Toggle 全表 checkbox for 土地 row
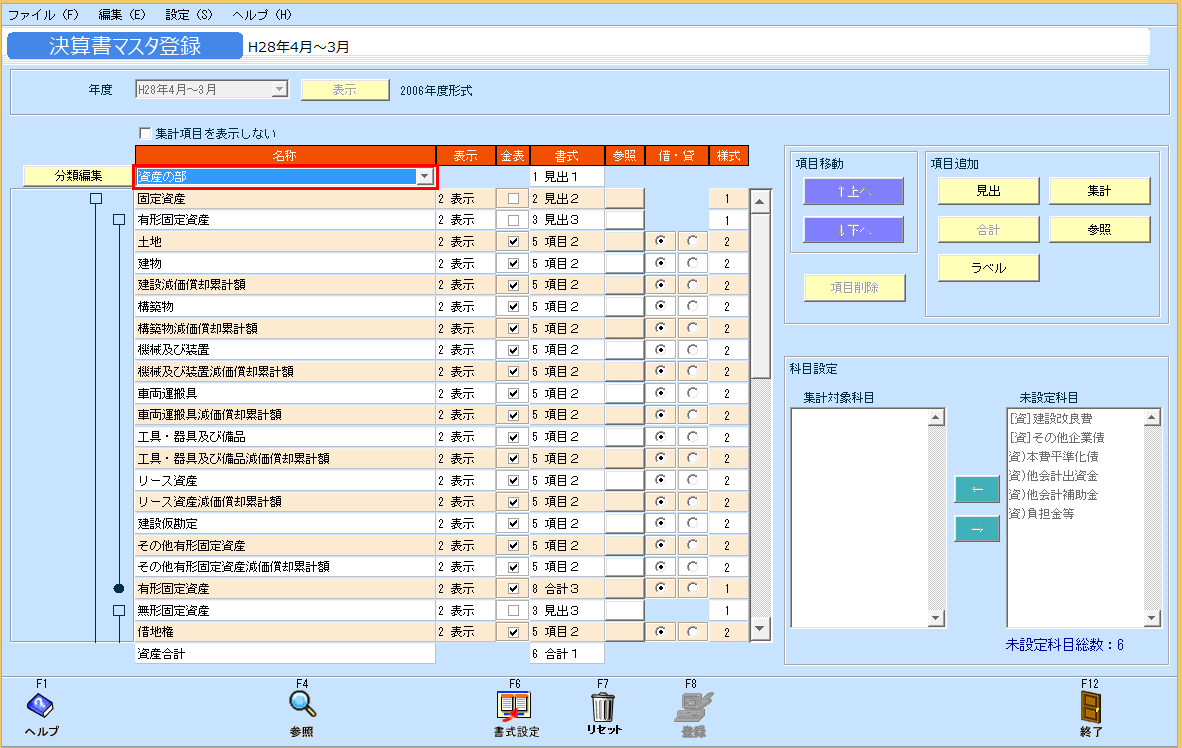The width and height of the screenshot is (1182, 748). pyautogui.click(x=513, y=242)
